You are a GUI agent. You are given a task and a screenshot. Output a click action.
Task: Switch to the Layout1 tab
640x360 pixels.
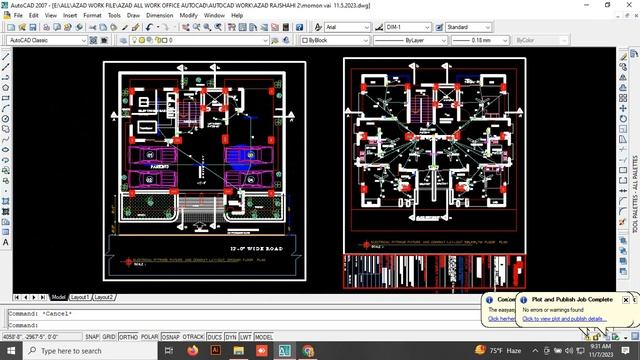tap(80, 298)
